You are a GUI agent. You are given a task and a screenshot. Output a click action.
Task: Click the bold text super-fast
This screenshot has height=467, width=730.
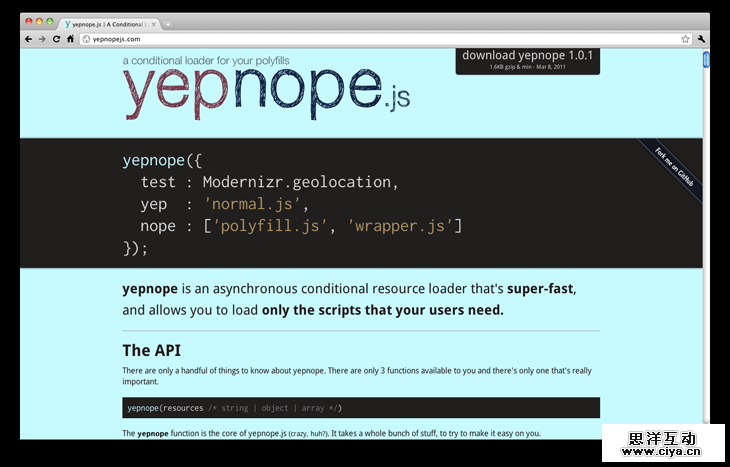(540, 289)
